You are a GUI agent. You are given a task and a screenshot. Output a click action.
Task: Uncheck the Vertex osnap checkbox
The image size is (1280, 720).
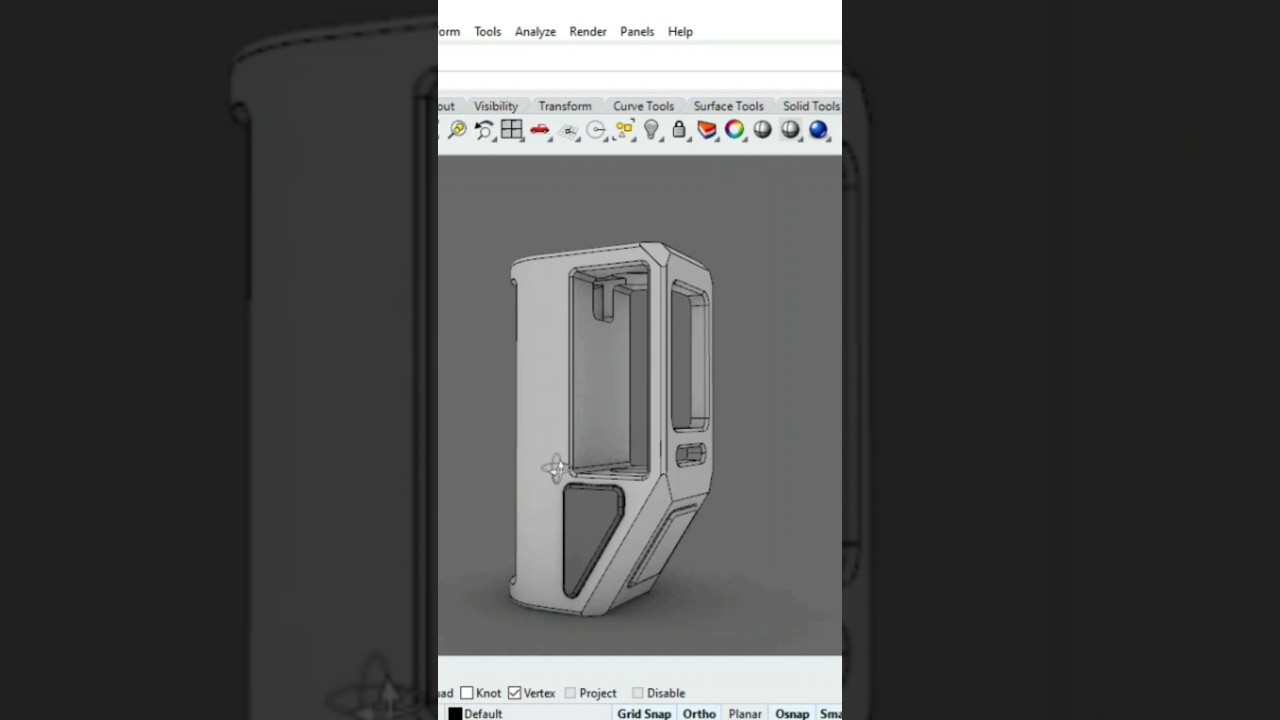(x=514, y=693)
